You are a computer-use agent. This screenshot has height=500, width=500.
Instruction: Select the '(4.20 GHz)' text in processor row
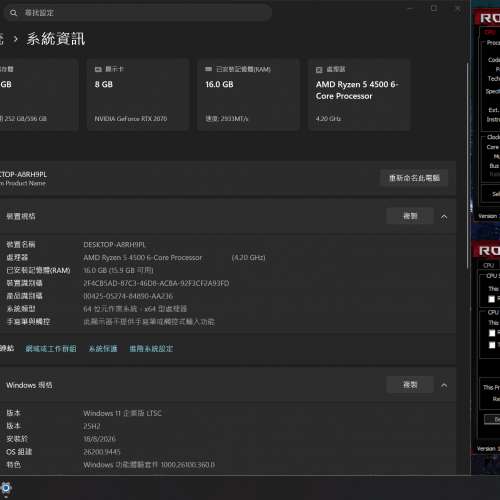click(248, 258)
